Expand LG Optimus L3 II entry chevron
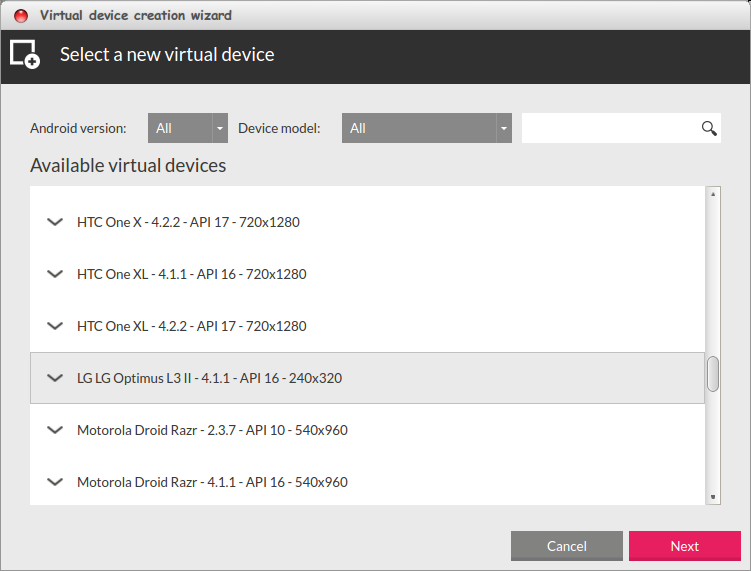Viewport: 751px width, 571px height. (55, 378)
